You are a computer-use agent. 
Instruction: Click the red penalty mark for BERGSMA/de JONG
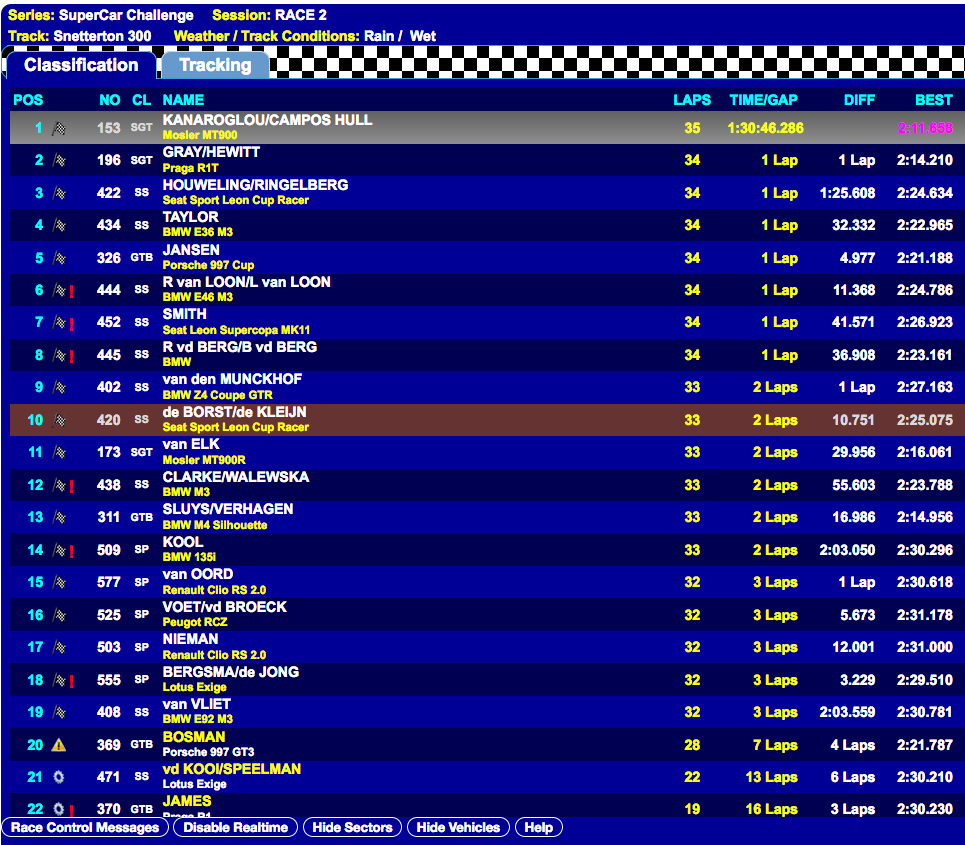pos(71,680)
